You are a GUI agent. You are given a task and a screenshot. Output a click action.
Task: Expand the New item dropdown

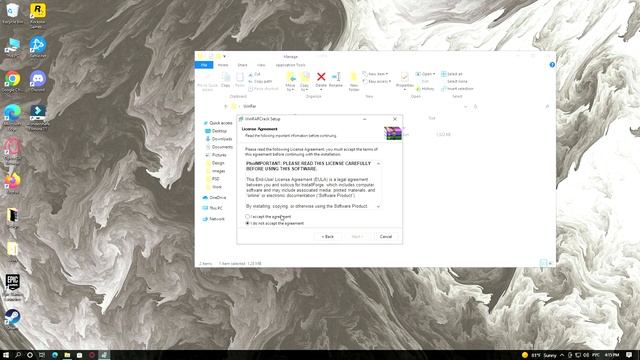pos(375,74)
